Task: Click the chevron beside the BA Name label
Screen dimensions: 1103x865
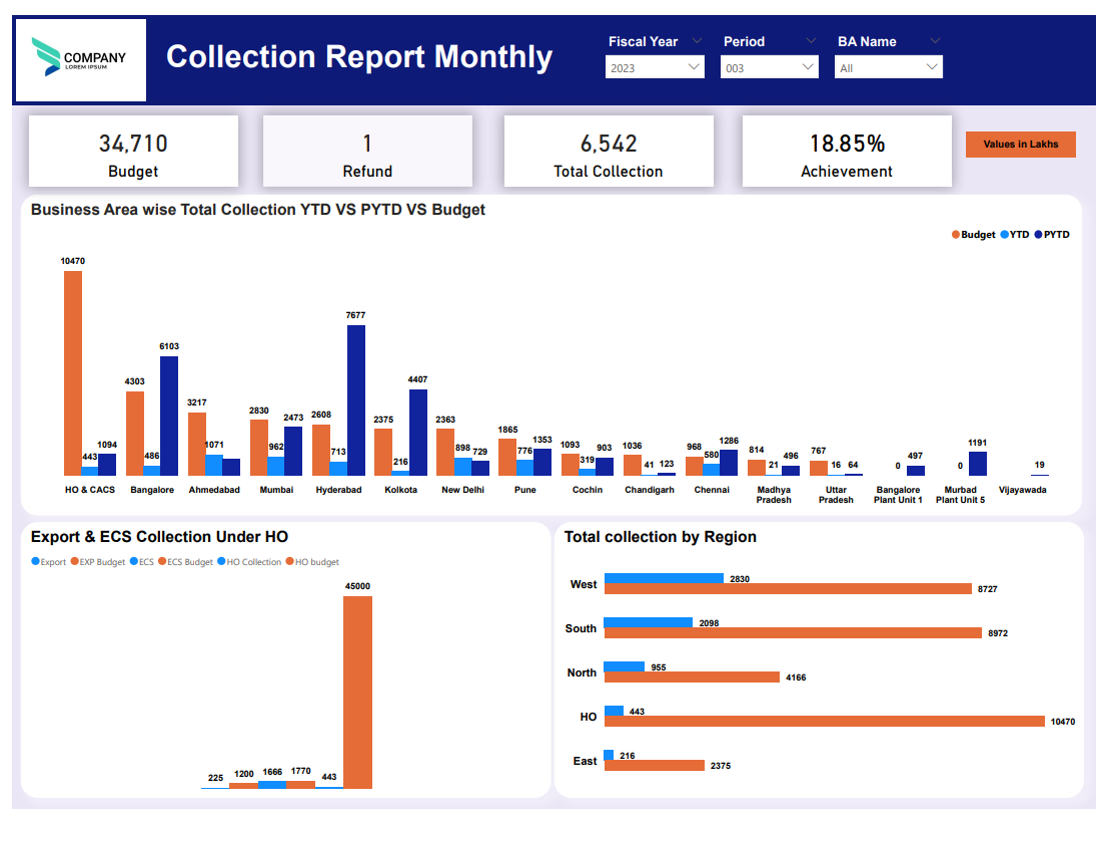Action: tap(935, 42)
